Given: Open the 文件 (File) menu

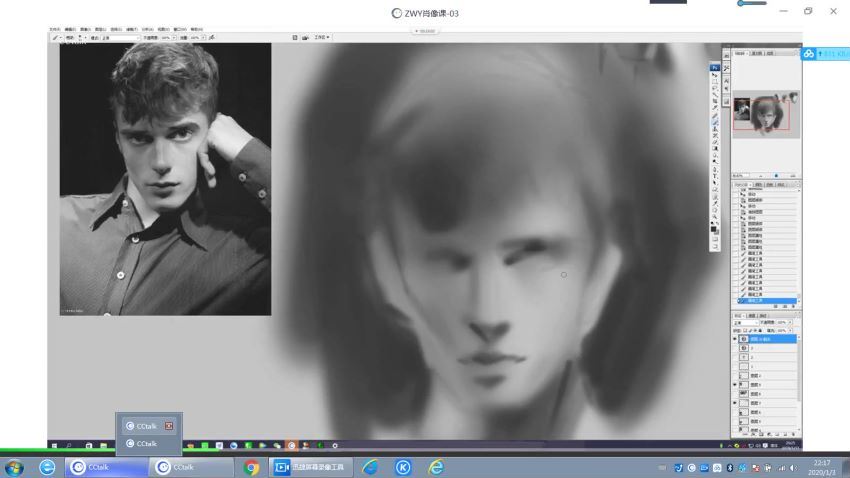Looking at the screenshot, I should (x=55, y=30).
